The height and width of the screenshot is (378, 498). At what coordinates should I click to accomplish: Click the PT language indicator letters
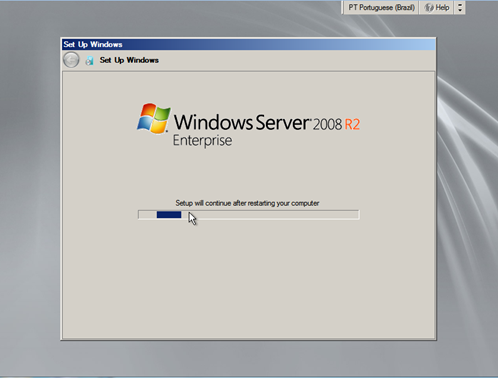tap(353, 7)
